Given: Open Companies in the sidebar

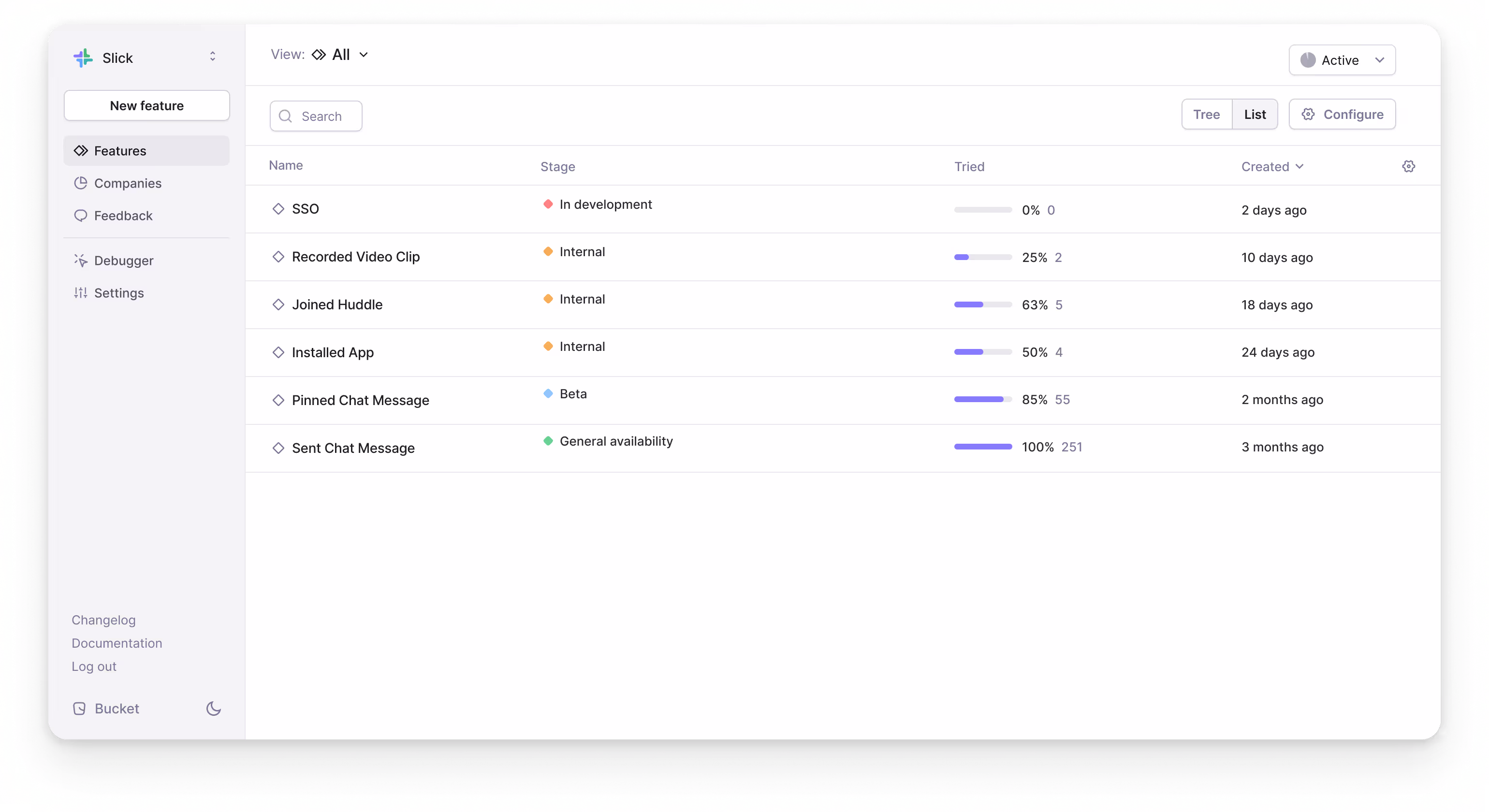Looking at the screenshot, I should click(147, 183).
